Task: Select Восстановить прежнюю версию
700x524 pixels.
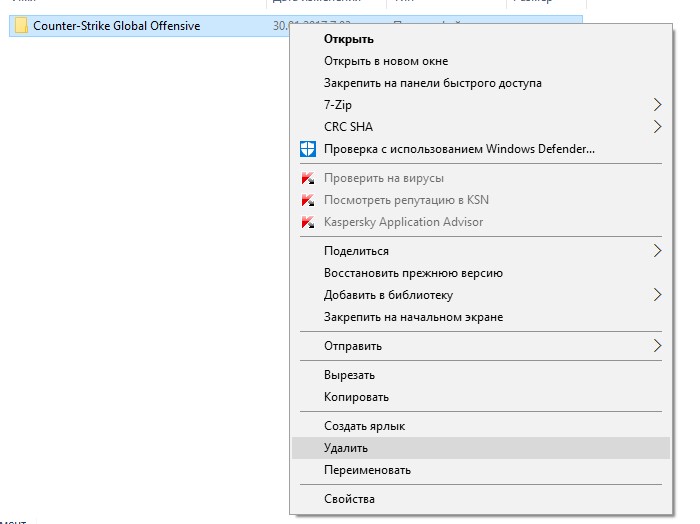Action: (413, 273)
